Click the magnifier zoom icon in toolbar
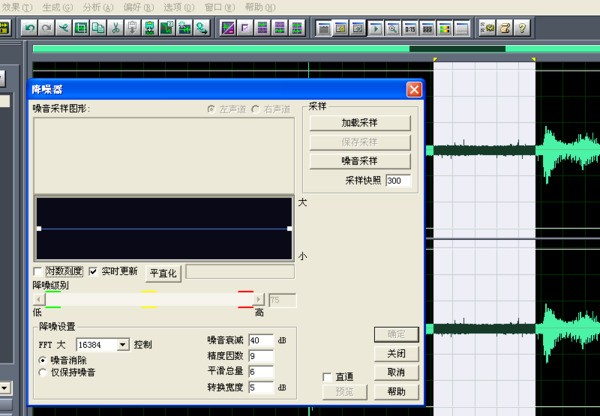The height and width of the screenshot is (416, 600). point(393,27)
